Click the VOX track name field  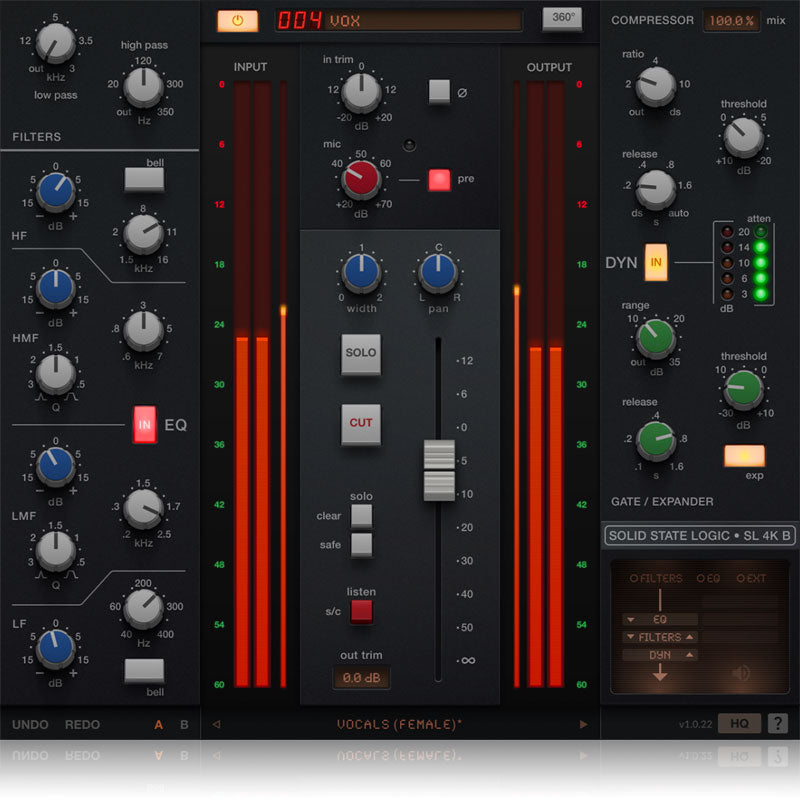point(423,20)
